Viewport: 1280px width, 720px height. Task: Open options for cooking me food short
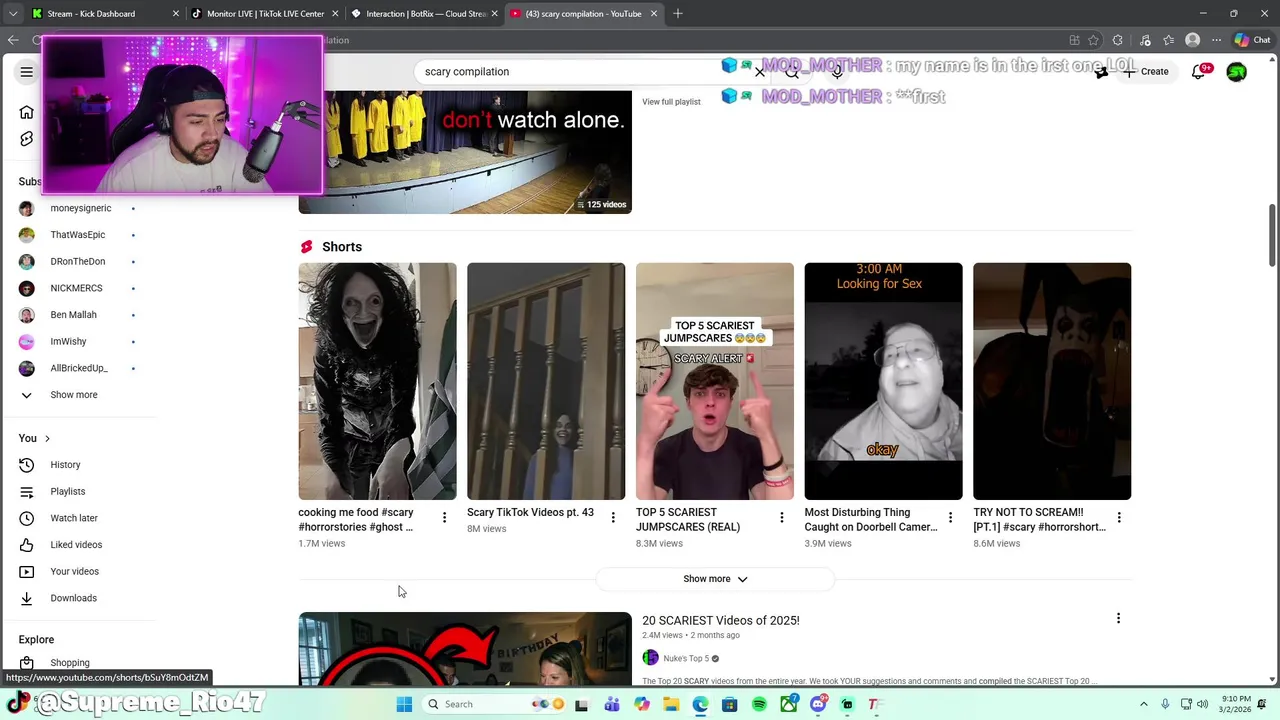pos(445,517)
